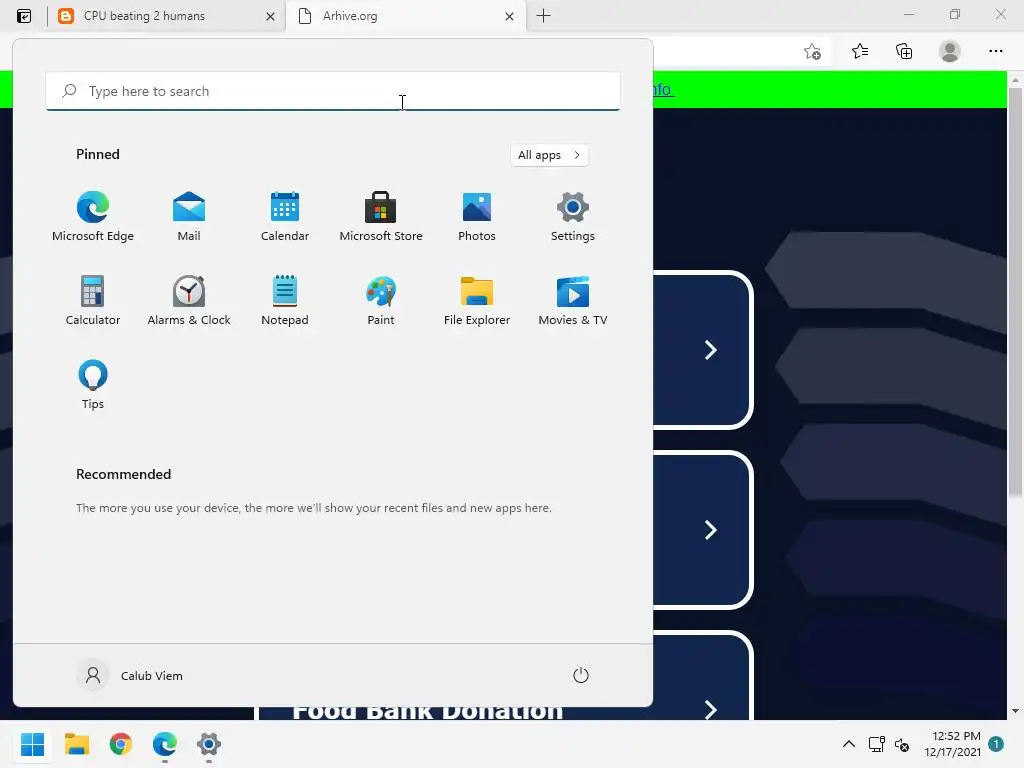Click the scrollbar down arrow
This screenshot has width=1024, height=768.
[x=1015, y=711]
